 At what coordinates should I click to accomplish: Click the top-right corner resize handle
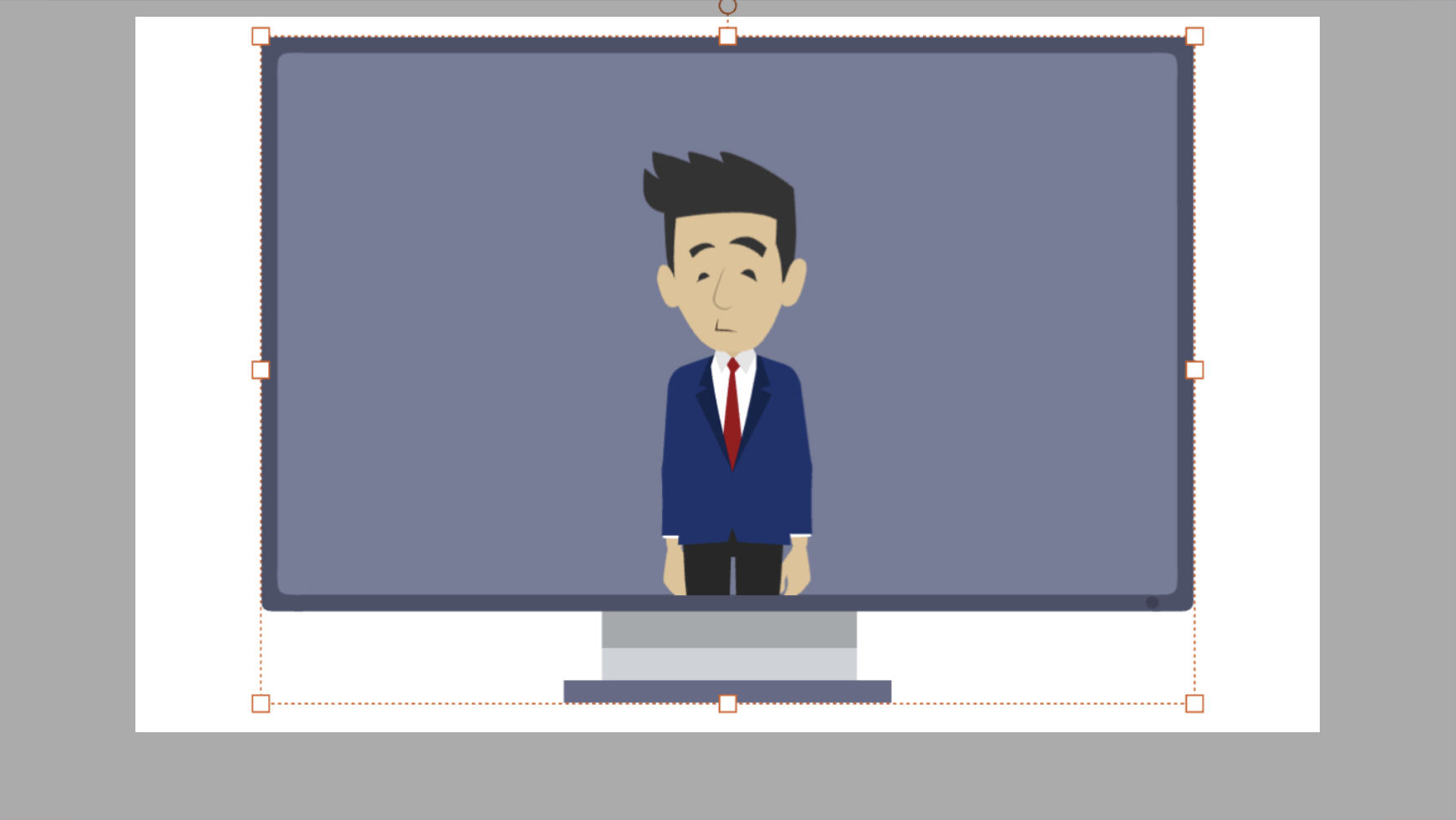[x=1194, y=36]
